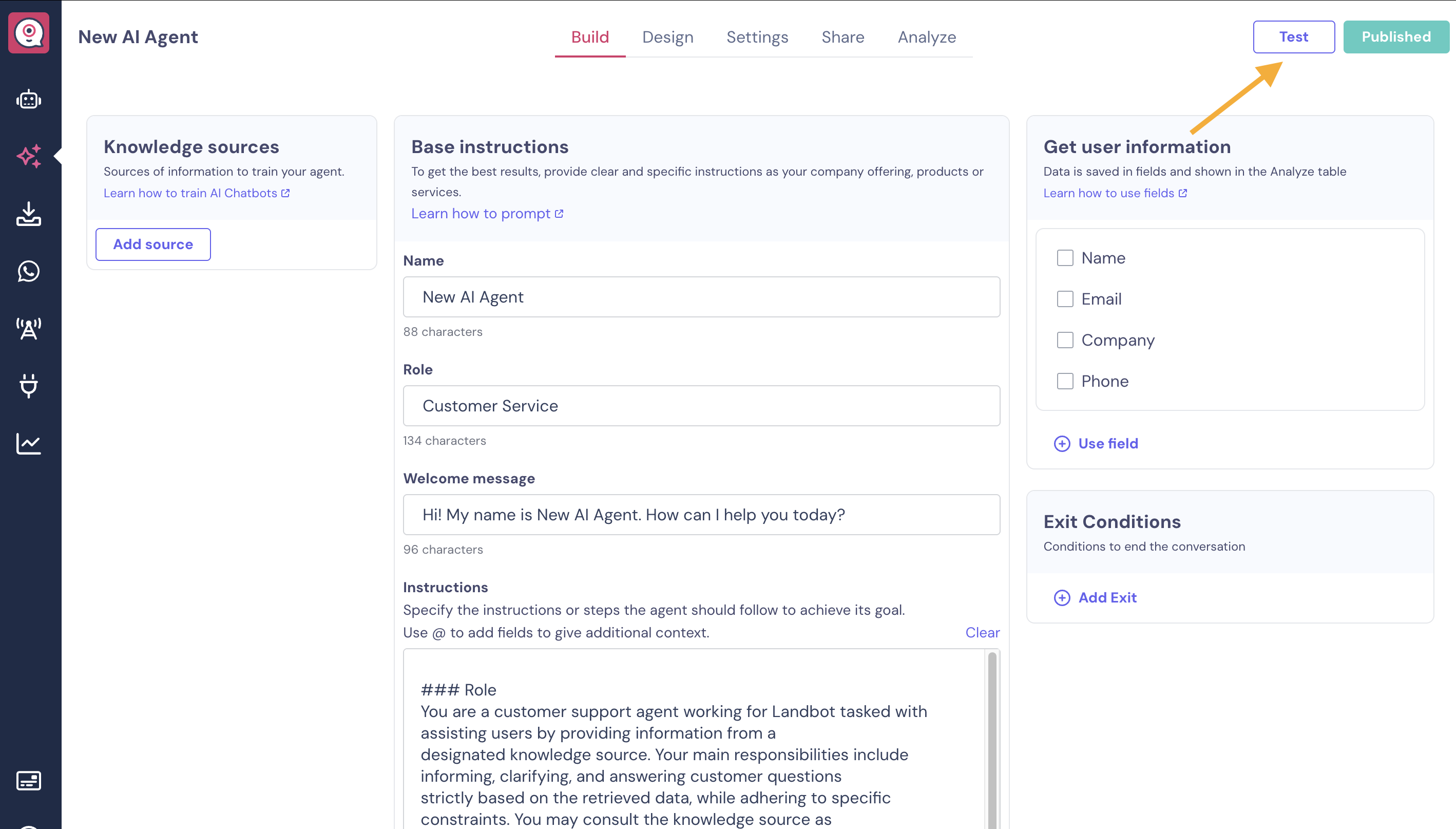Open the download inbox icon in sidebar
Image resolution: width=1456 pixels, height=829 pixels.
pyautogui.click(x=28, y=214)
